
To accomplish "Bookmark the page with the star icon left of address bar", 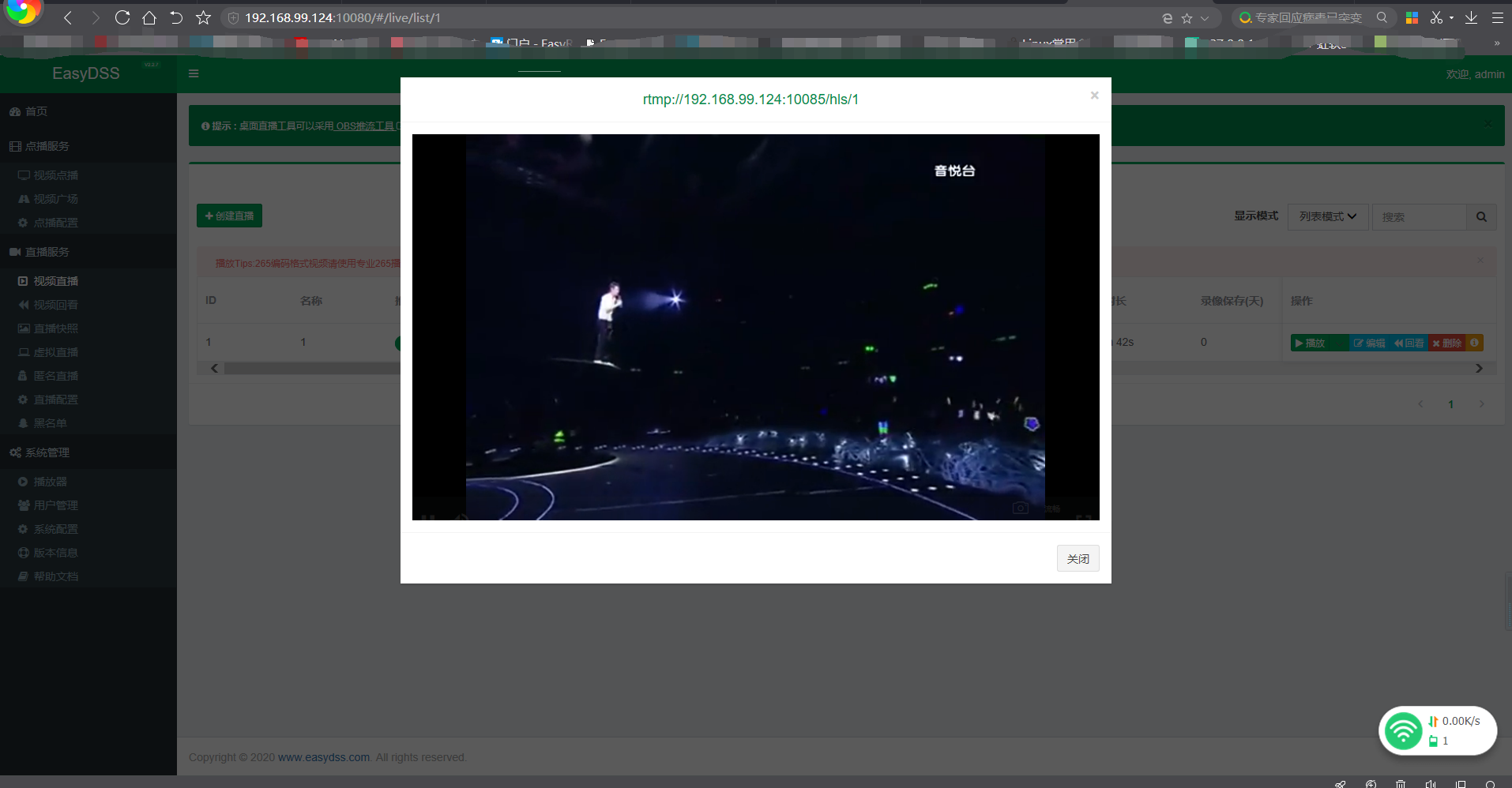I will (203, 17).
